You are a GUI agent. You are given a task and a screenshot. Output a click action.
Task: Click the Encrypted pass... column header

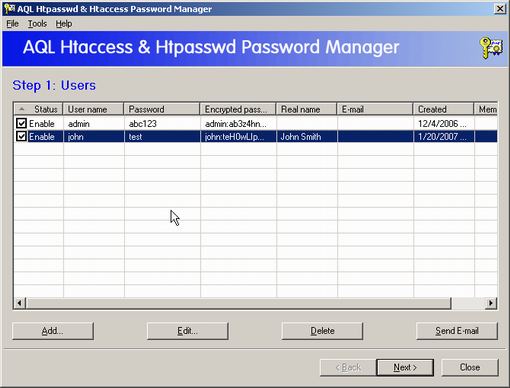point(238,109)
